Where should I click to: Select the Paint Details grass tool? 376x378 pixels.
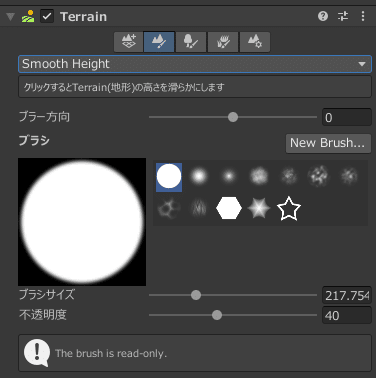[223, 42]
